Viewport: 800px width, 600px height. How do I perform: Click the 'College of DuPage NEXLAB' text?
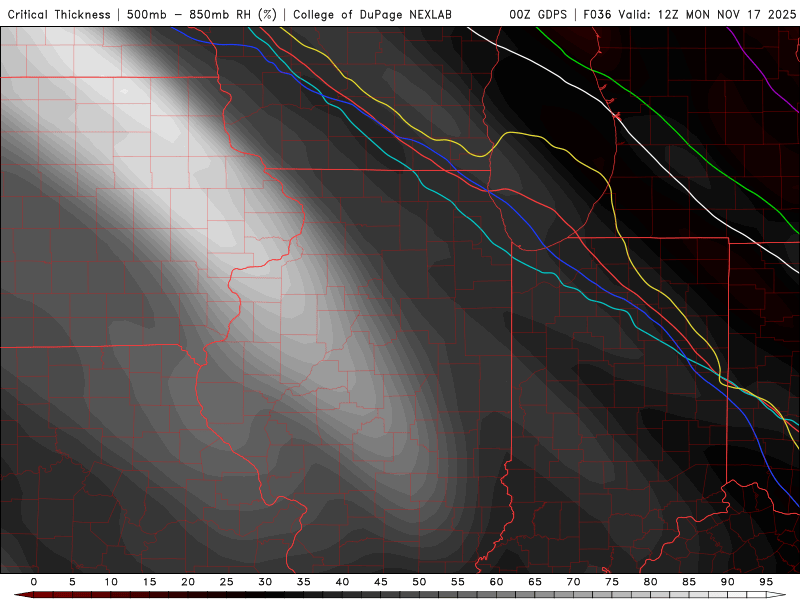tap(372, 14)
